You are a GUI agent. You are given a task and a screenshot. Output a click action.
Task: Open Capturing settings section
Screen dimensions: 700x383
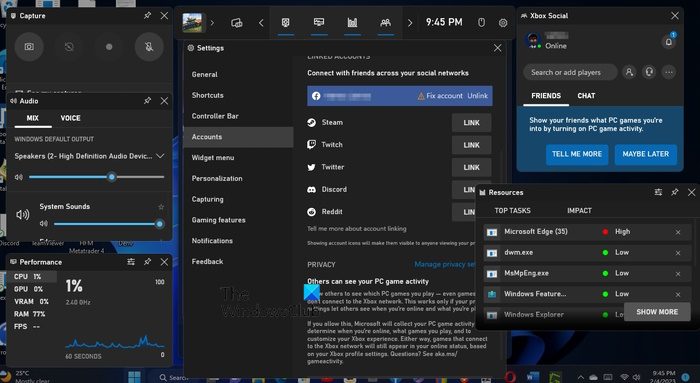(238, 199)
